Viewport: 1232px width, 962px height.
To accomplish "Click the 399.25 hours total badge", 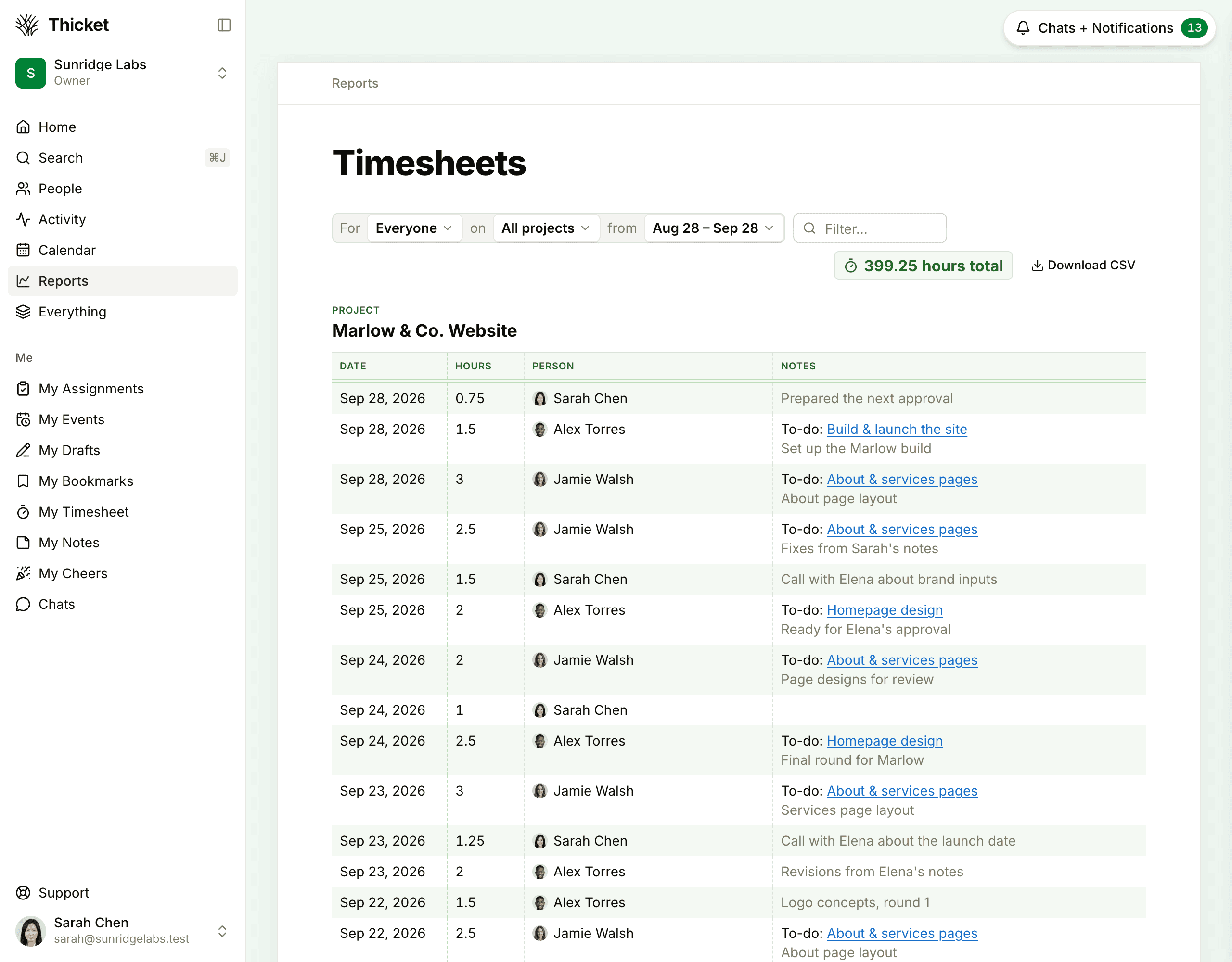I will 923,266.
